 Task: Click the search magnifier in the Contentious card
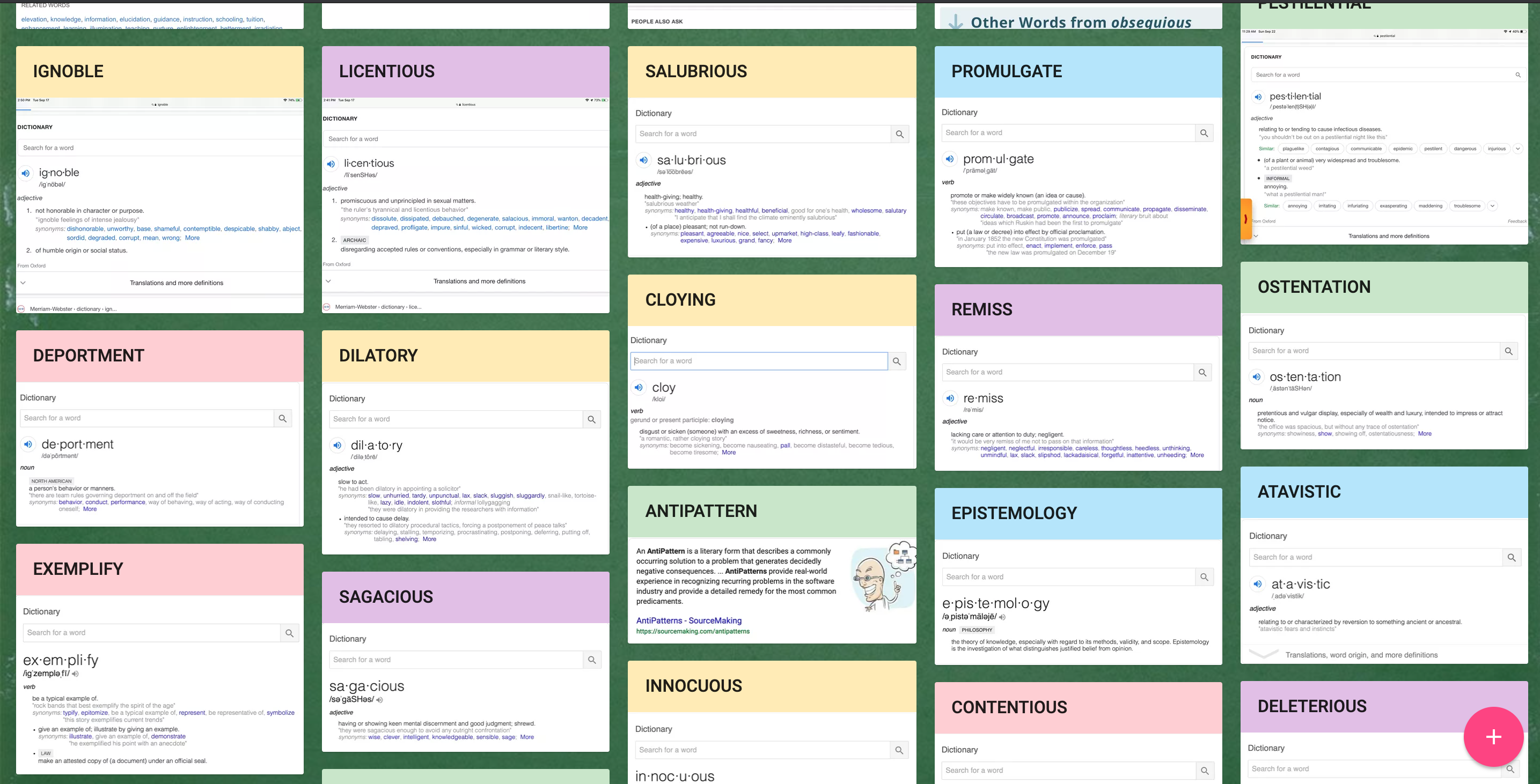pyautogui.click(x=1205, y=771)
